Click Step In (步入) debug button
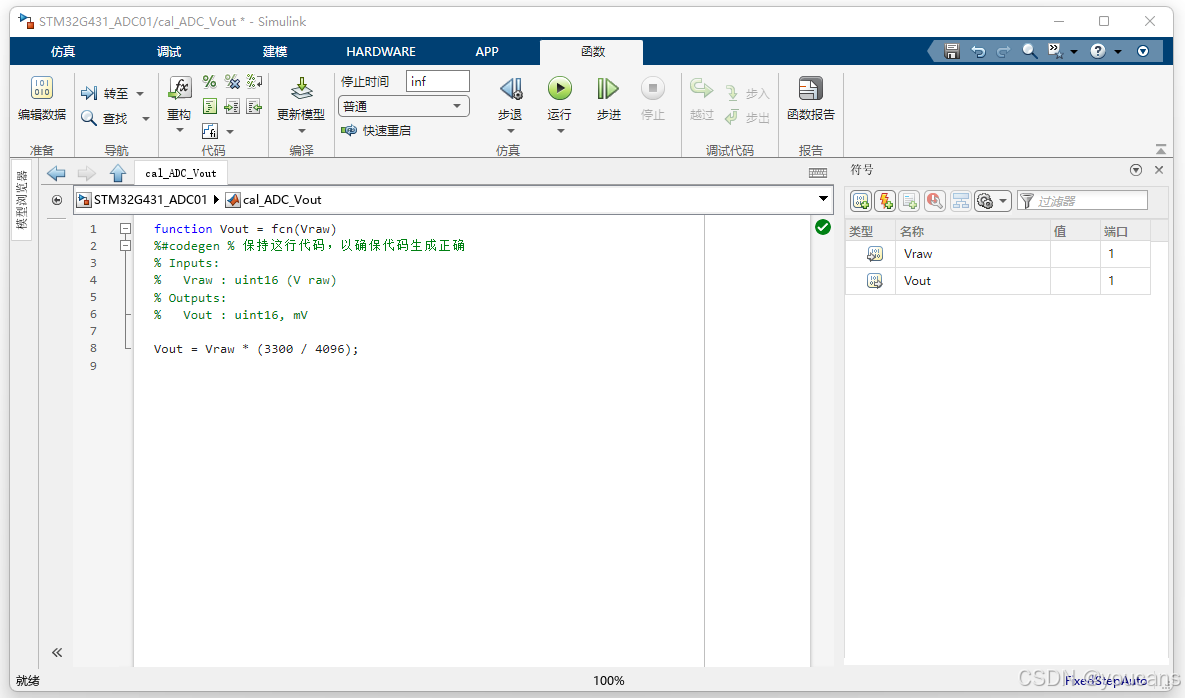This screenshot has width=1185, height=698. coord(747,93)
